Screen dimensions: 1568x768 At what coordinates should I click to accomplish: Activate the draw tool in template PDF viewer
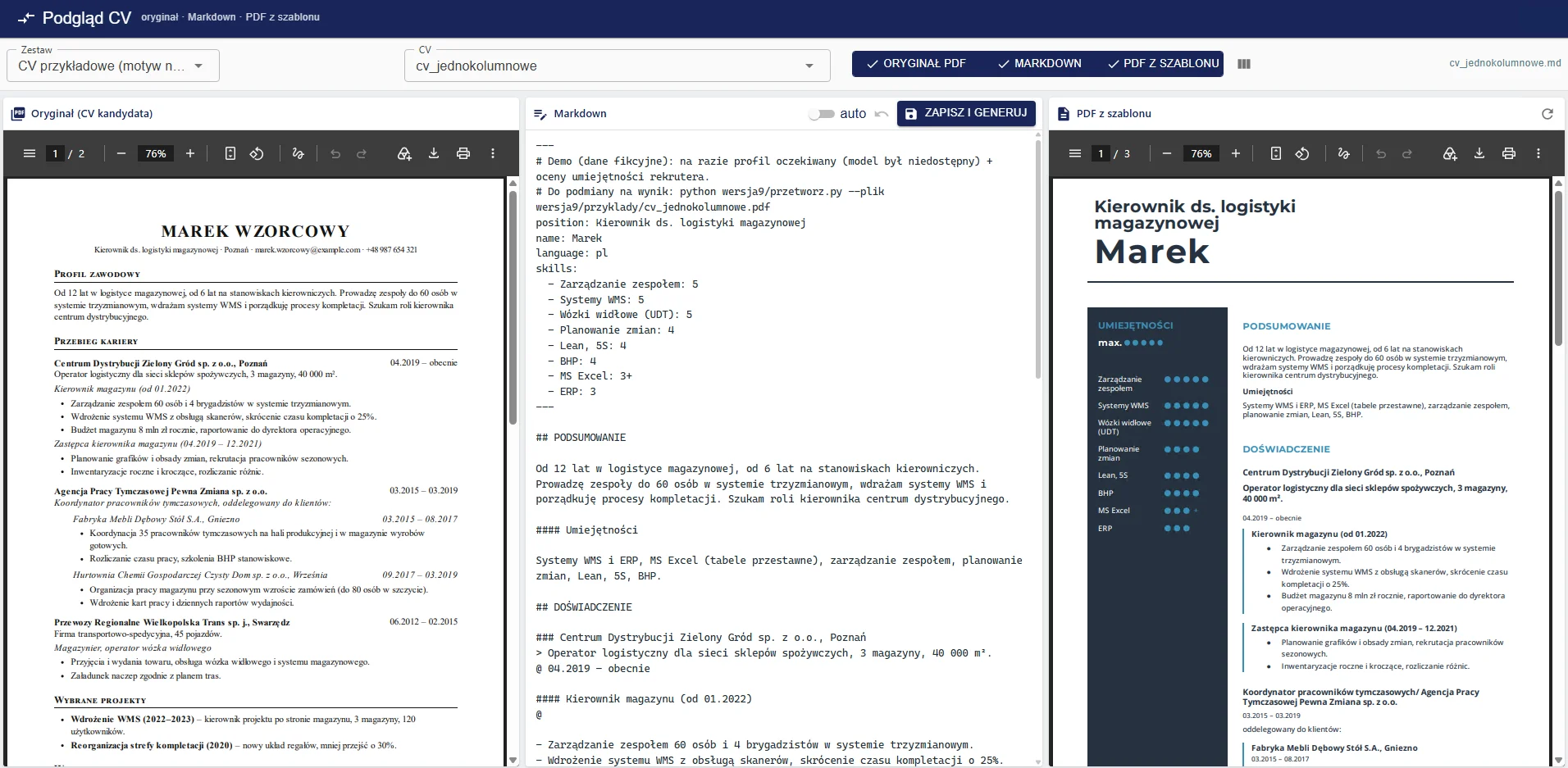pos(1344,153)
